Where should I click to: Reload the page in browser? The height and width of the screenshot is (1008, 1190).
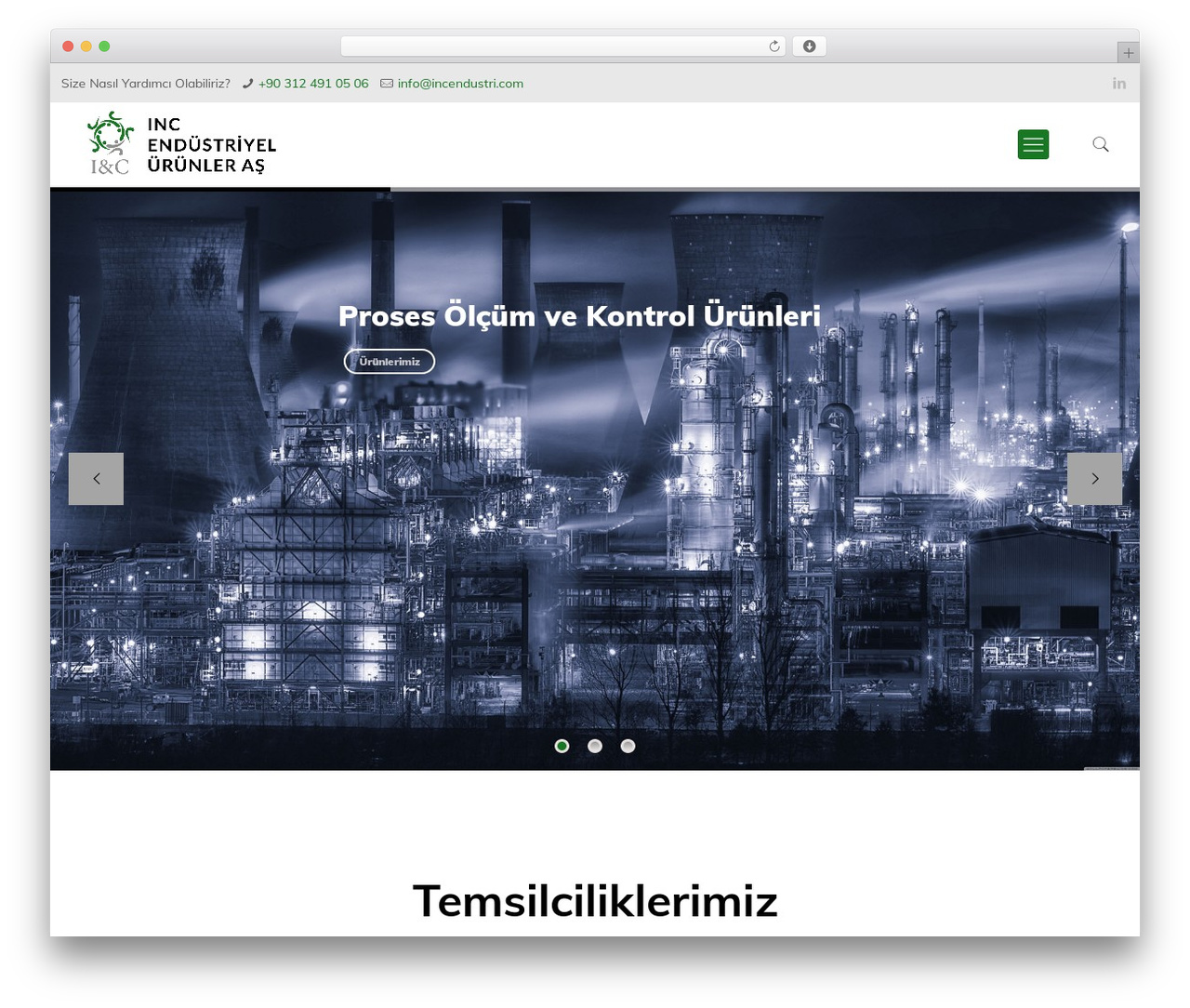tap(774, 46)
